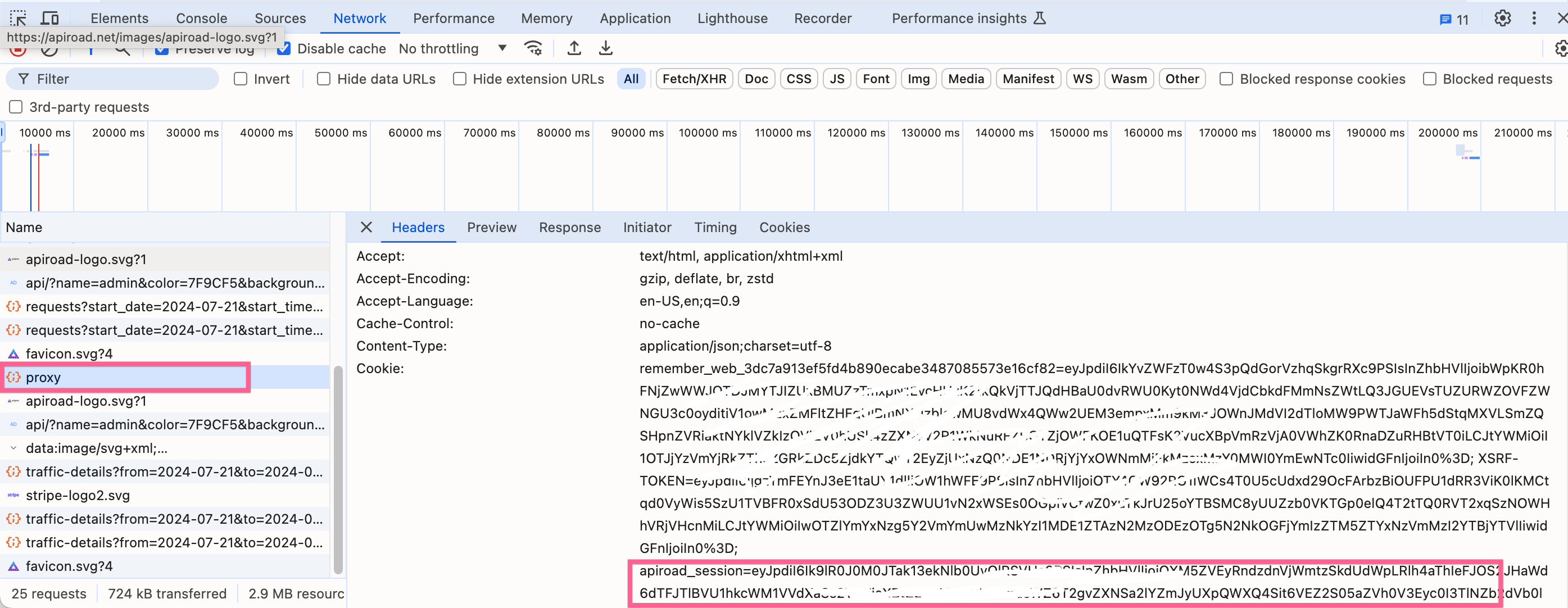The width and height of the screenshot is (1568, 608).
Task: Click the Content-Type header value
Action: click(735, 346)
